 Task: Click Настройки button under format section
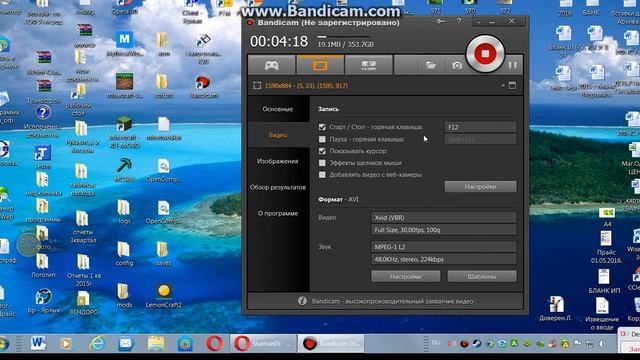pyautogui.click(x=406, y=276)
